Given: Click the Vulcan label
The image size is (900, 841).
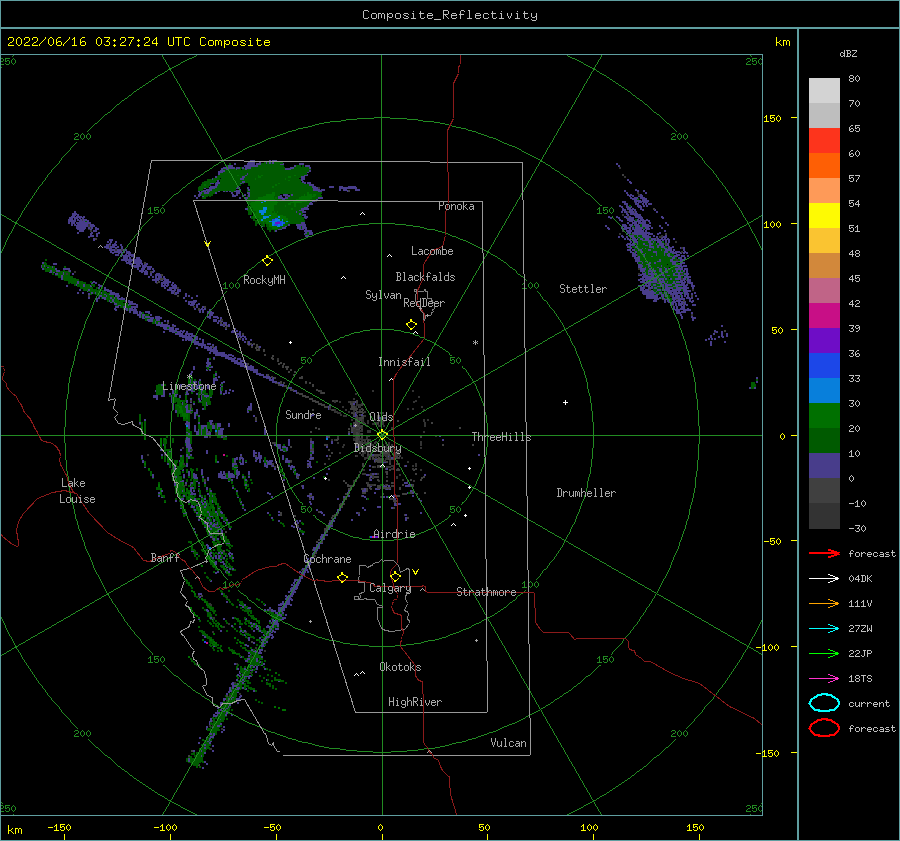Looking at the screenshot, I should 509,743.
